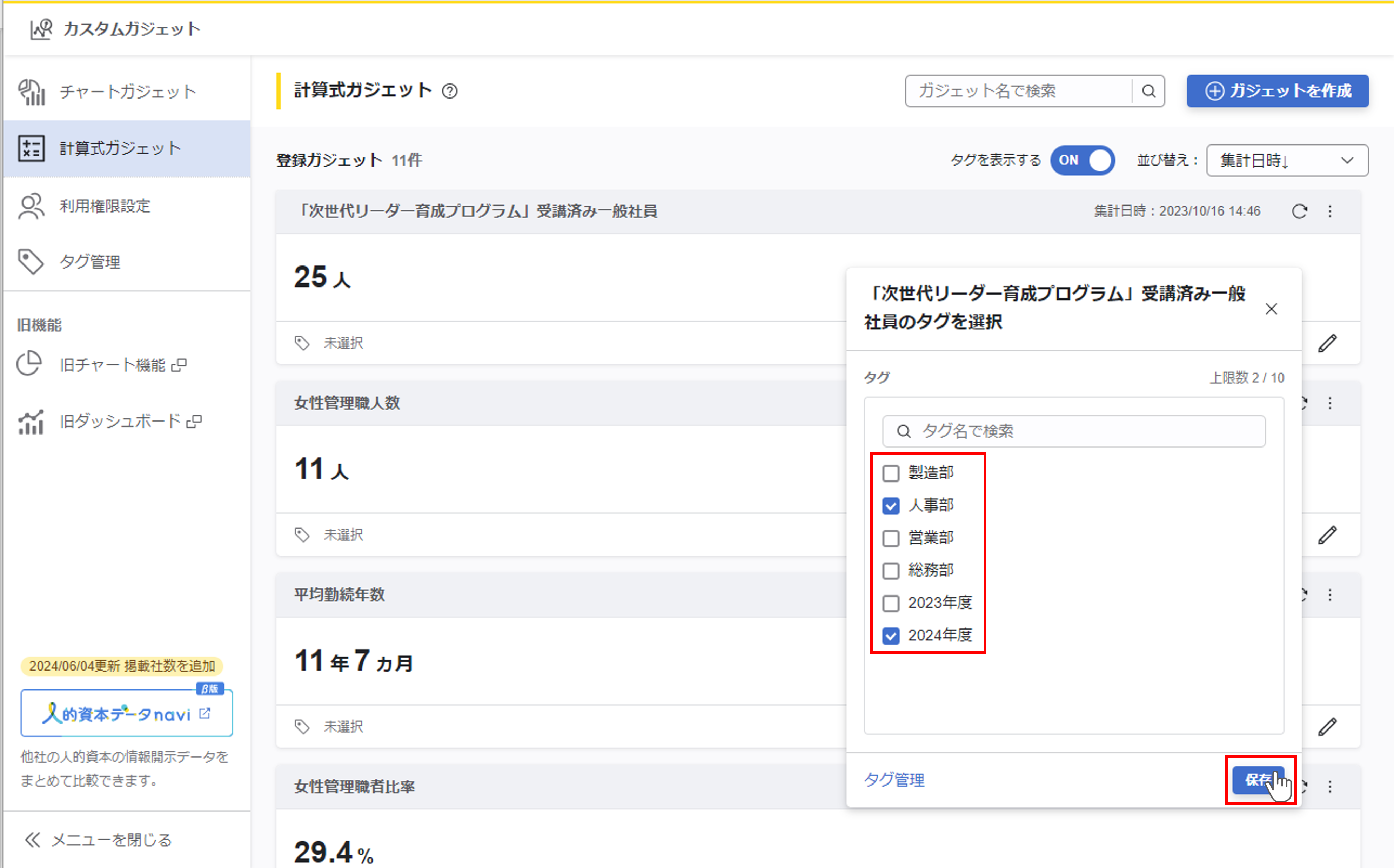Refresh the first gadget's aggregation
The height and width of the screenshot is (868, 1394).
(x=1299, y=211)
